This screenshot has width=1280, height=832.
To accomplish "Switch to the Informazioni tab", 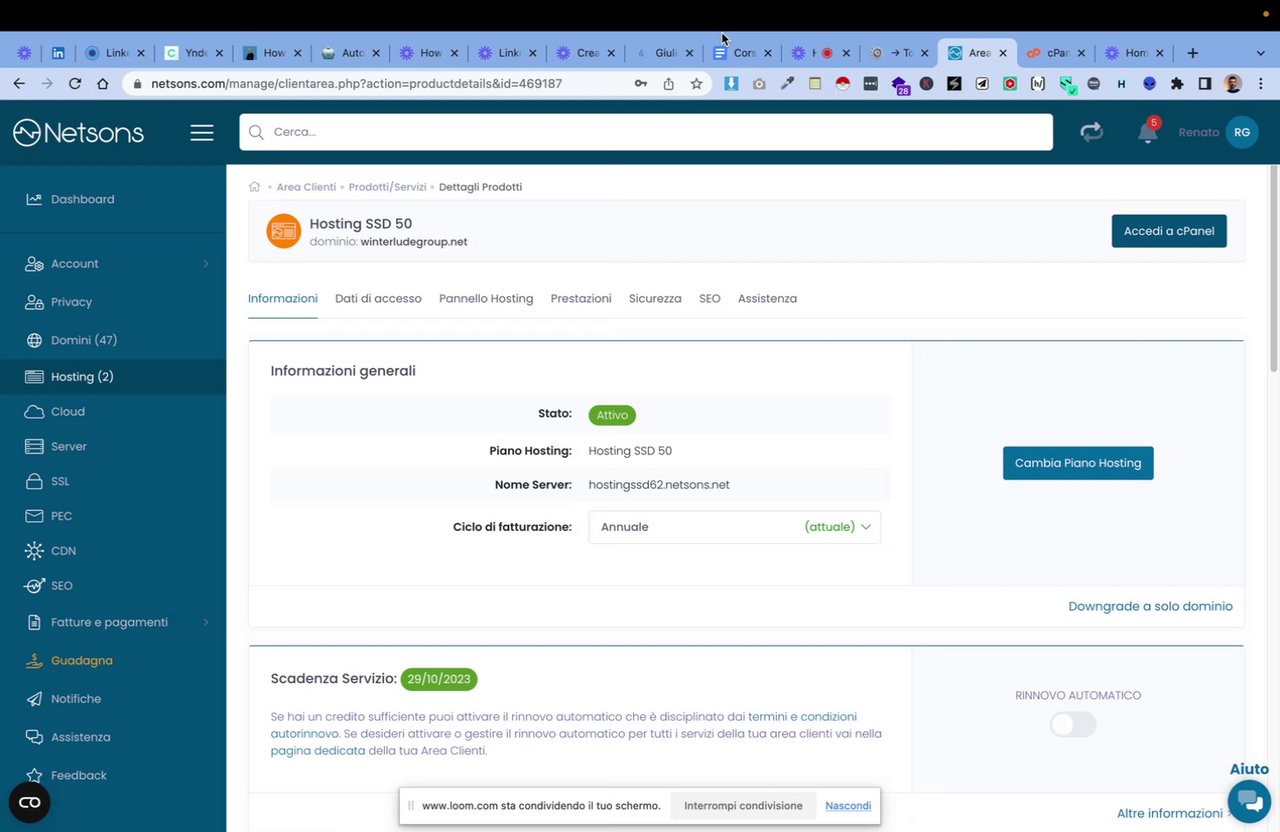I will 283,299.
